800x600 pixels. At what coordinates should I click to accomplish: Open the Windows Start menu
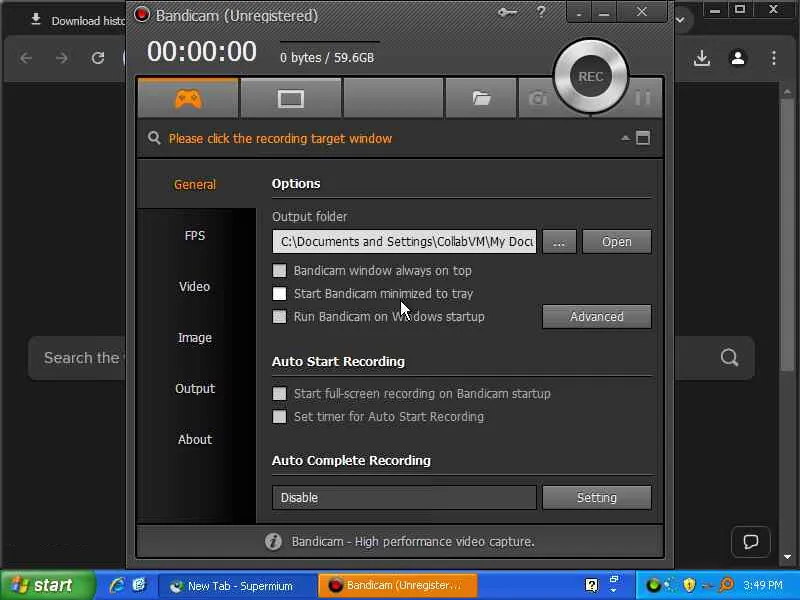coord(47,585)
